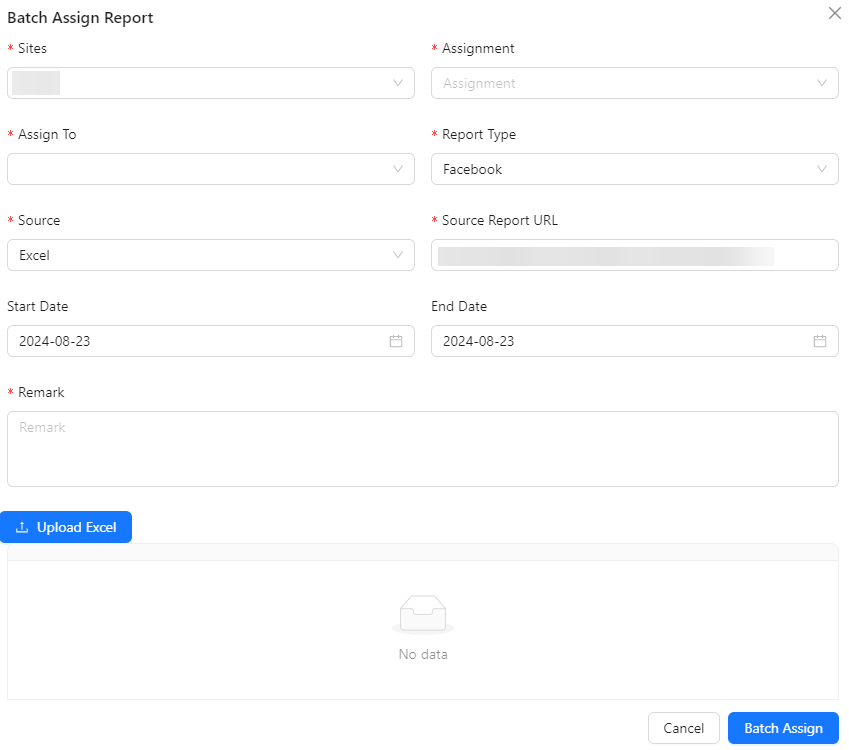
Task: Click the dropdown chevron on the Sites selector
Action: [399, 83]
